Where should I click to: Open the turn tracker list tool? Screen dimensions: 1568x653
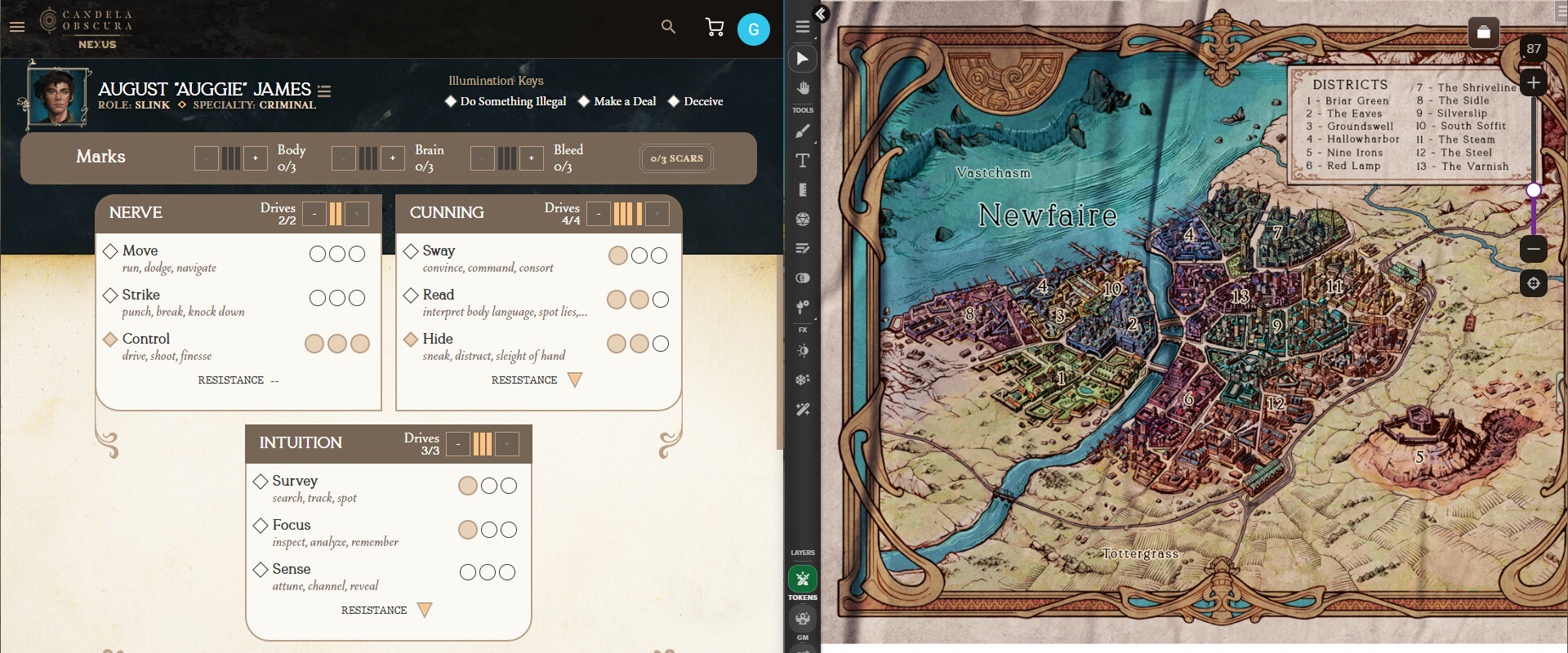(x=803, y=248)
